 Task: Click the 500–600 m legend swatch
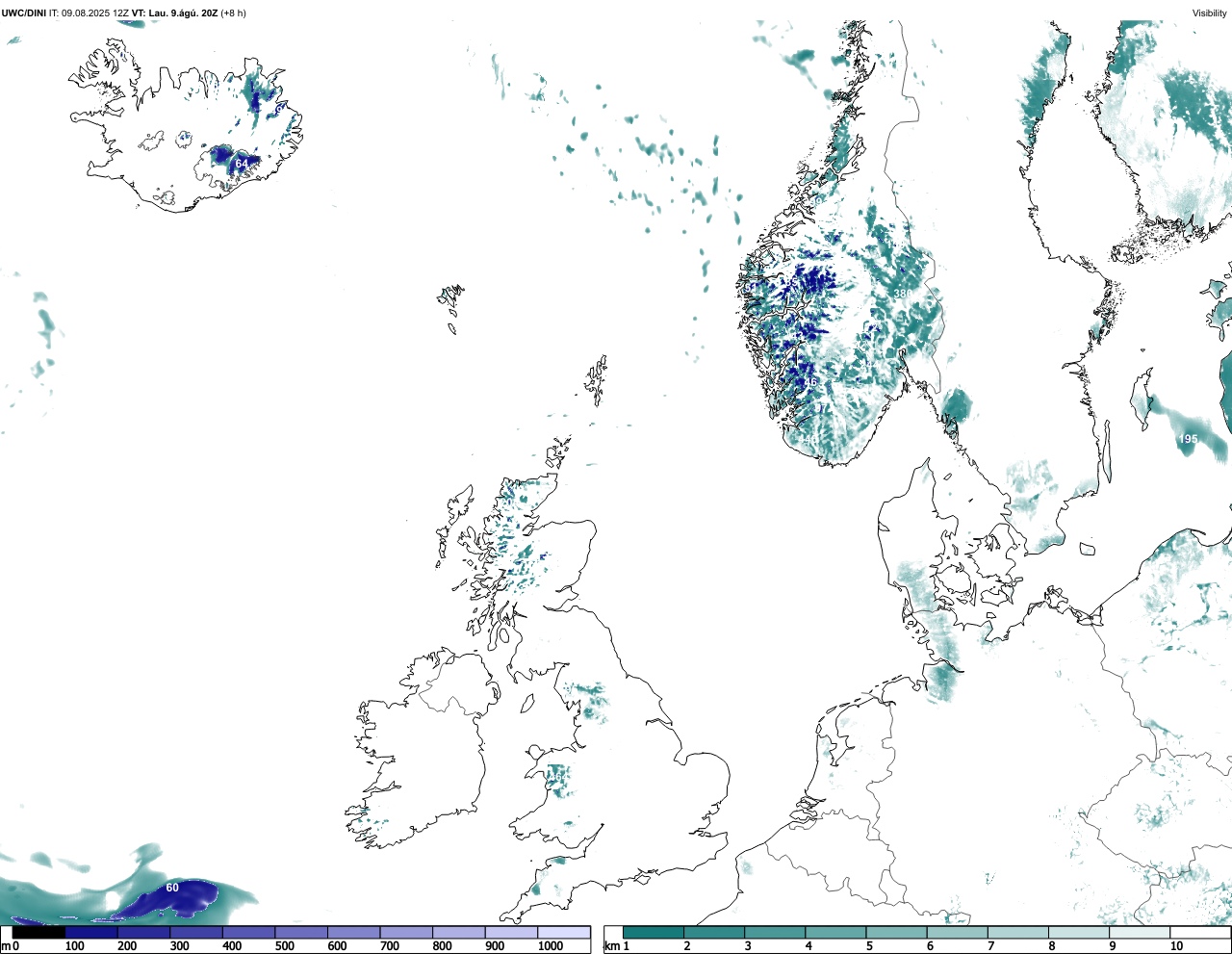(300, 932)
